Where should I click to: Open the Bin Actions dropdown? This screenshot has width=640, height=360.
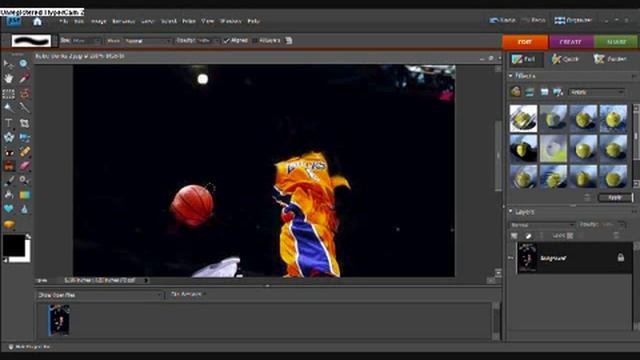tap(188, 294)
